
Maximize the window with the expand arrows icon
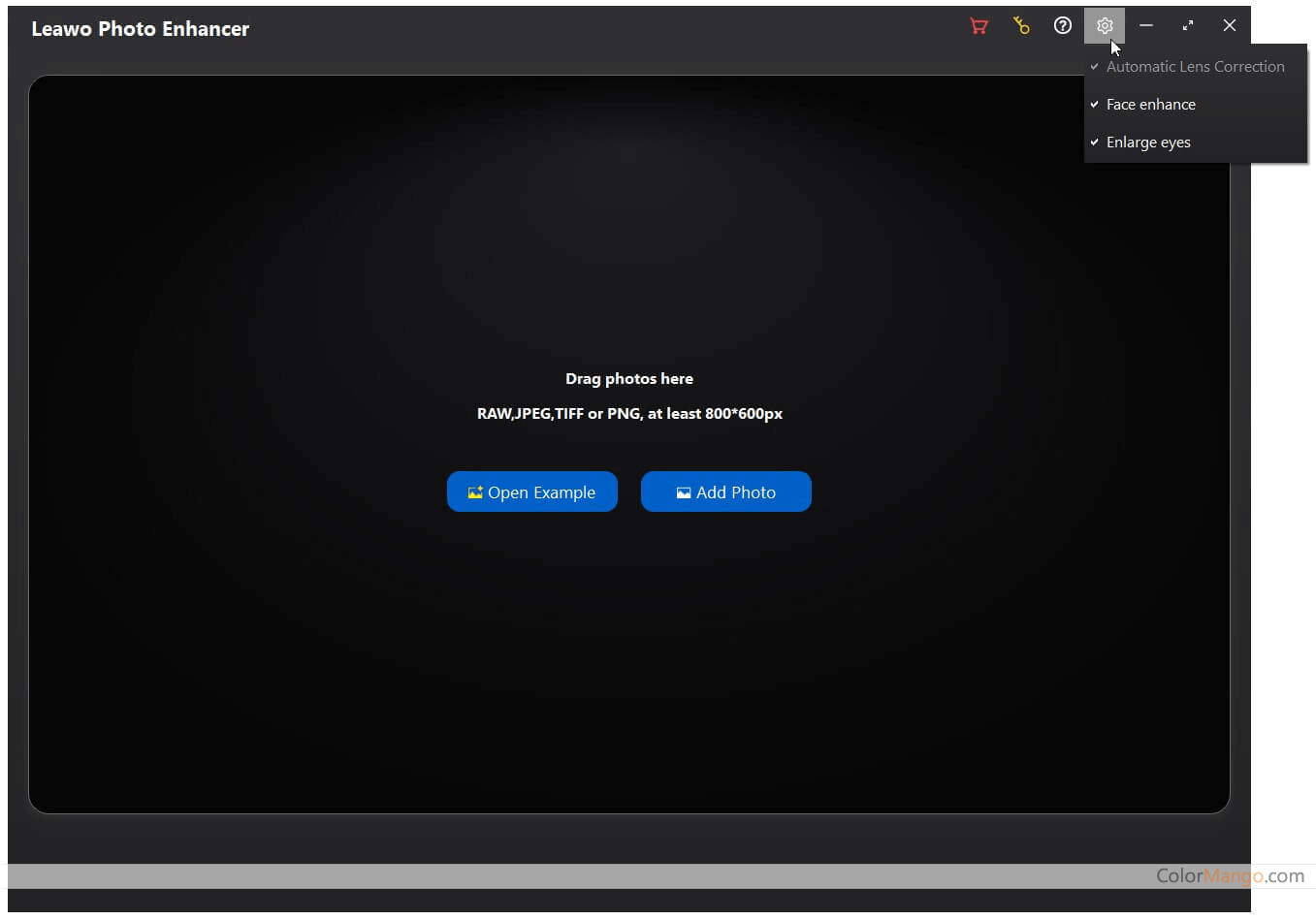(1188, 26)
